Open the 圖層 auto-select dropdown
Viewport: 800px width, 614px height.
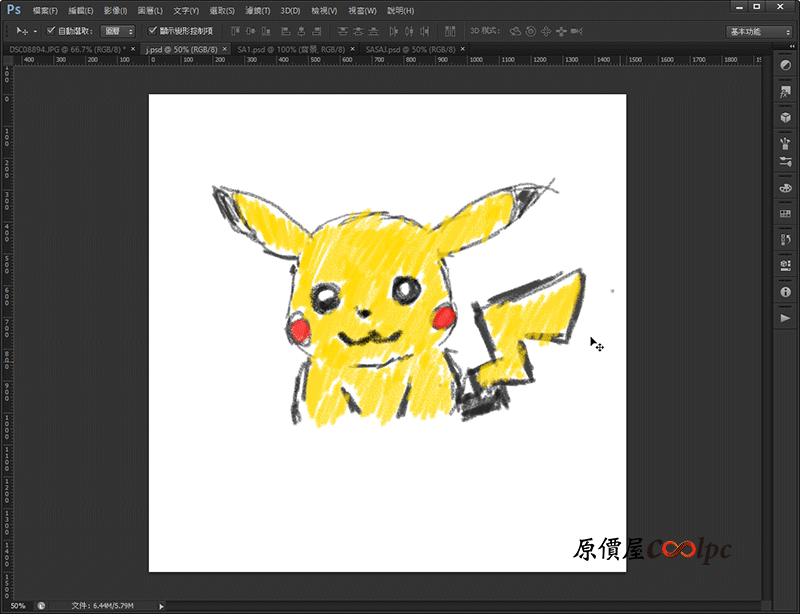[x=118, y=31]
